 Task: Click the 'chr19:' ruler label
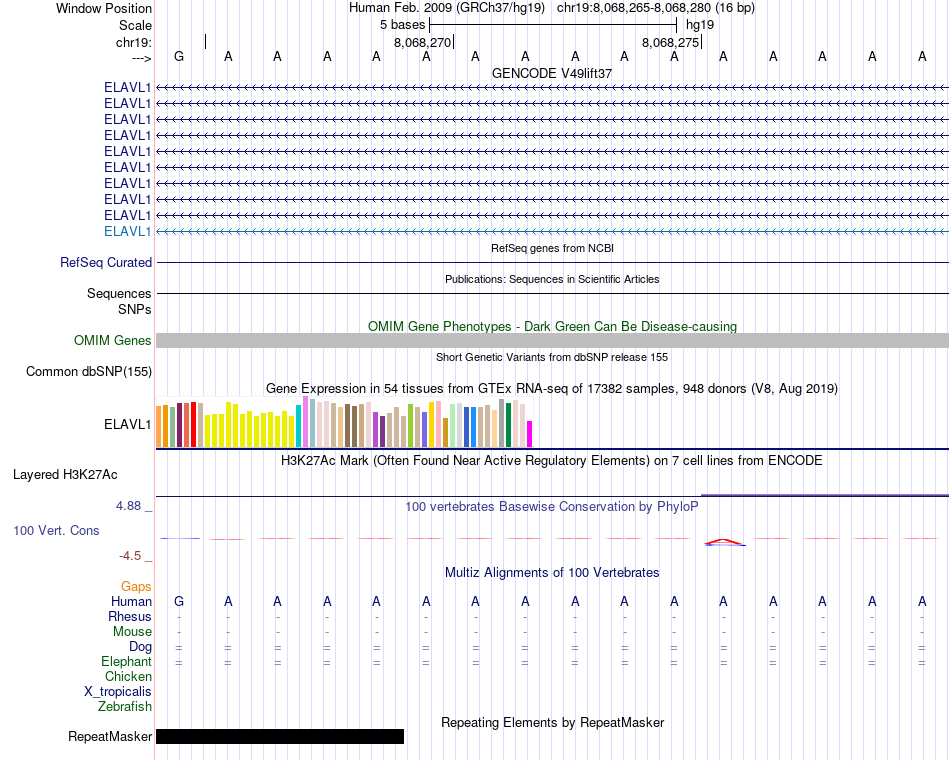coord(134,42)
